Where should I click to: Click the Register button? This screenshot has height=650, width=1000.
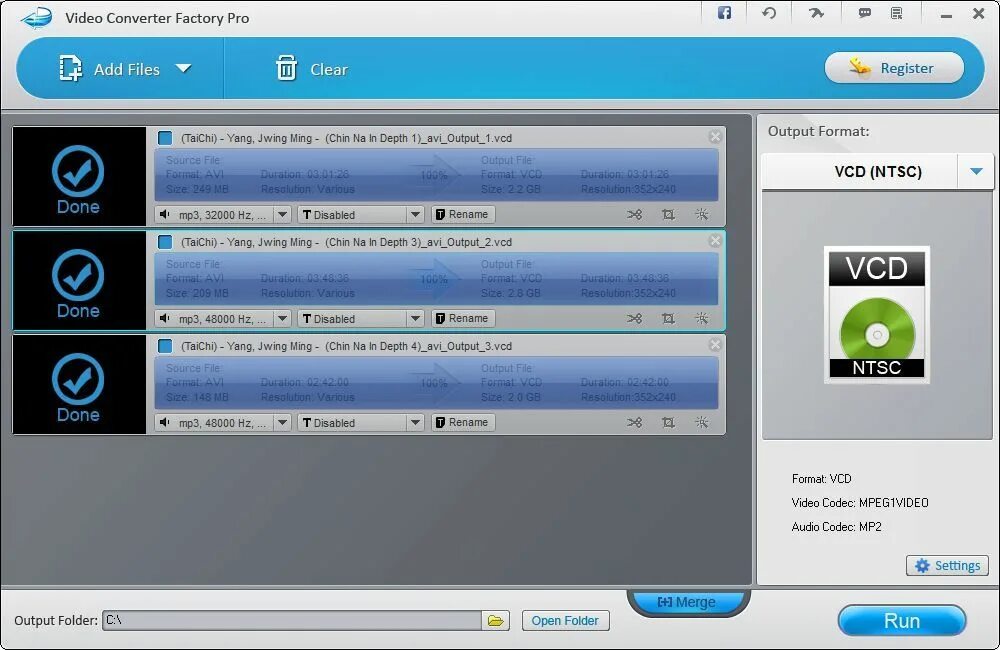click(894, 68)
